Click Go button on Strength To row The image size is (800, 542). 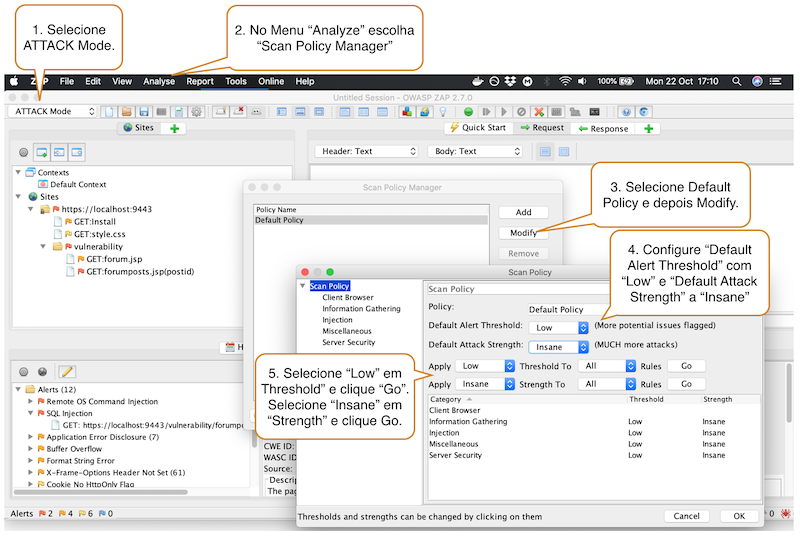[686, 384]
